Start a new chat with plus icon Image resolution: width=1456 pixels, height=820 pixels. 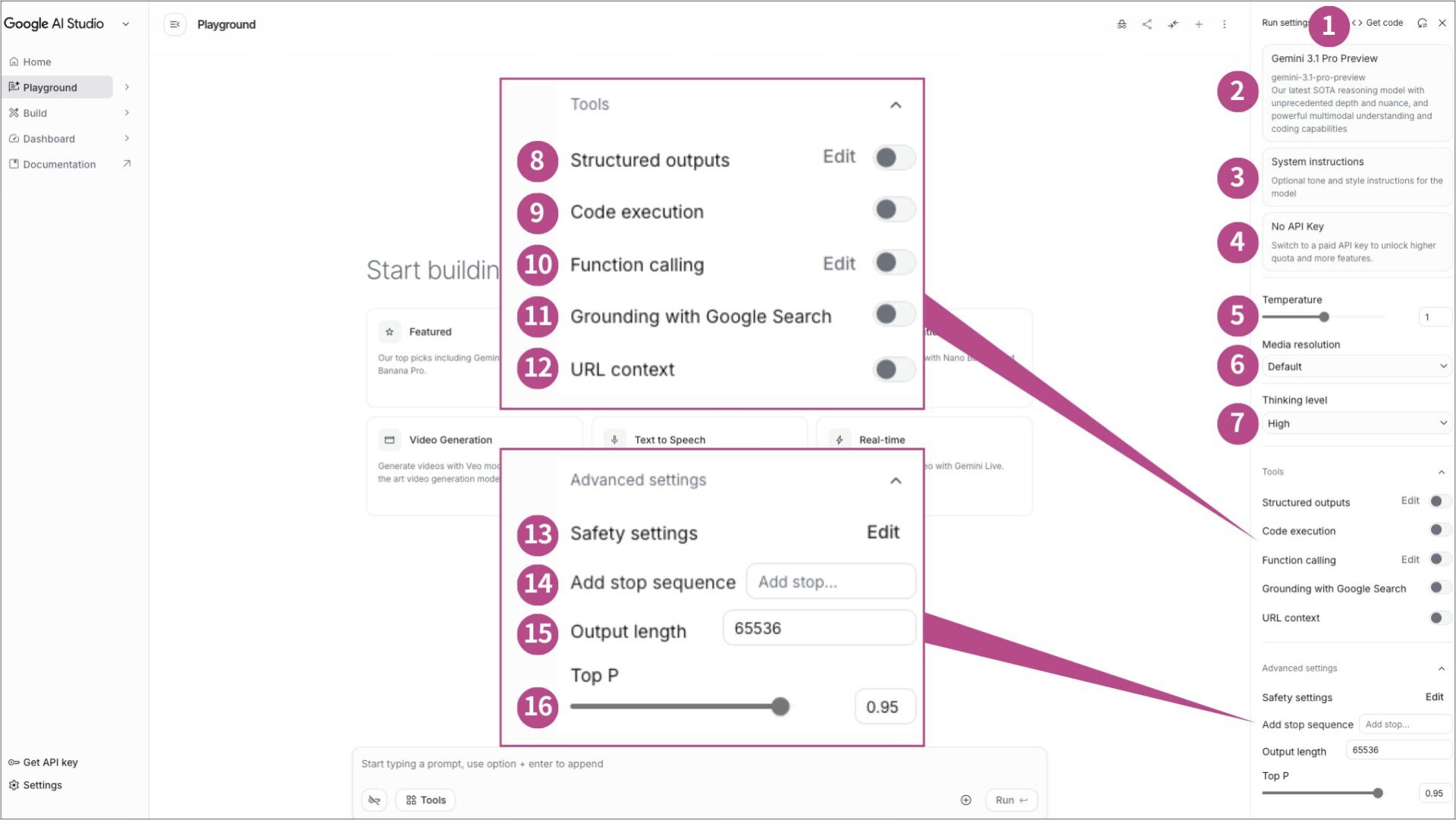pos(1199,24)
